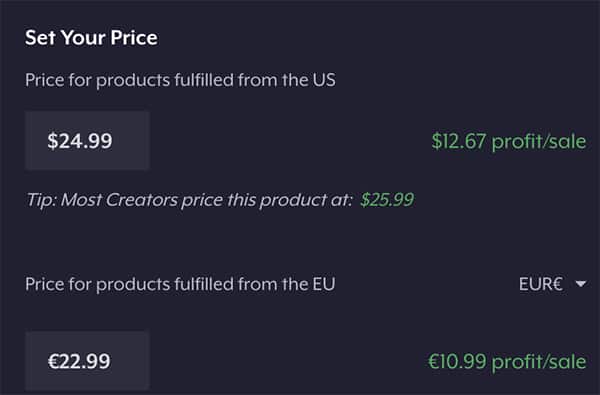
Task: Click the $12.67 profit/sale text
Action: pyautogui.click(x=509, y=142)
